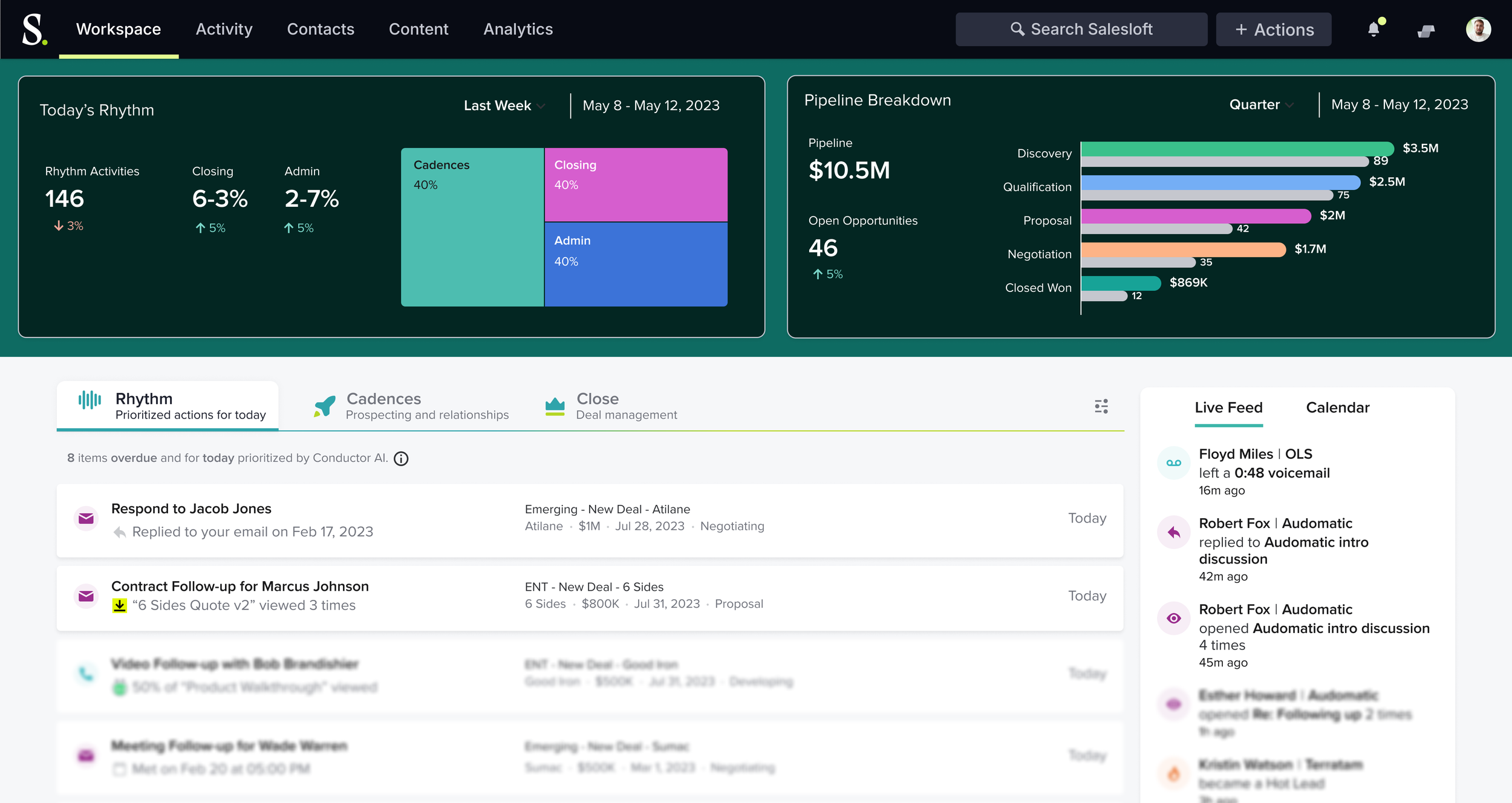This screenshot has width=1512, height=803.
Task: Open the list display settings icon
Action: [1101, 406]
